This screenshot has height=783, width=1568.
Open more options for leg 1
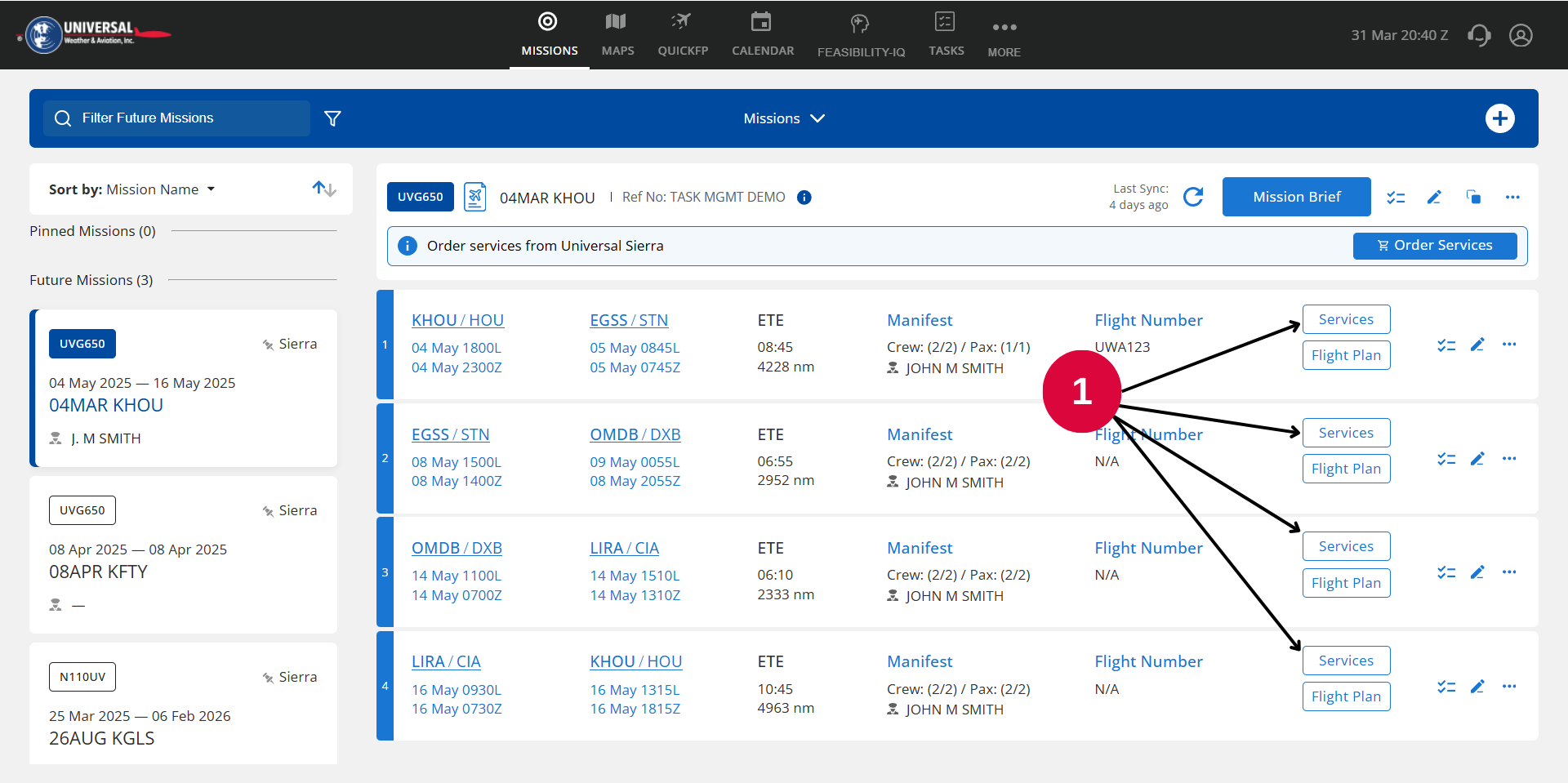click(1509, 345)
